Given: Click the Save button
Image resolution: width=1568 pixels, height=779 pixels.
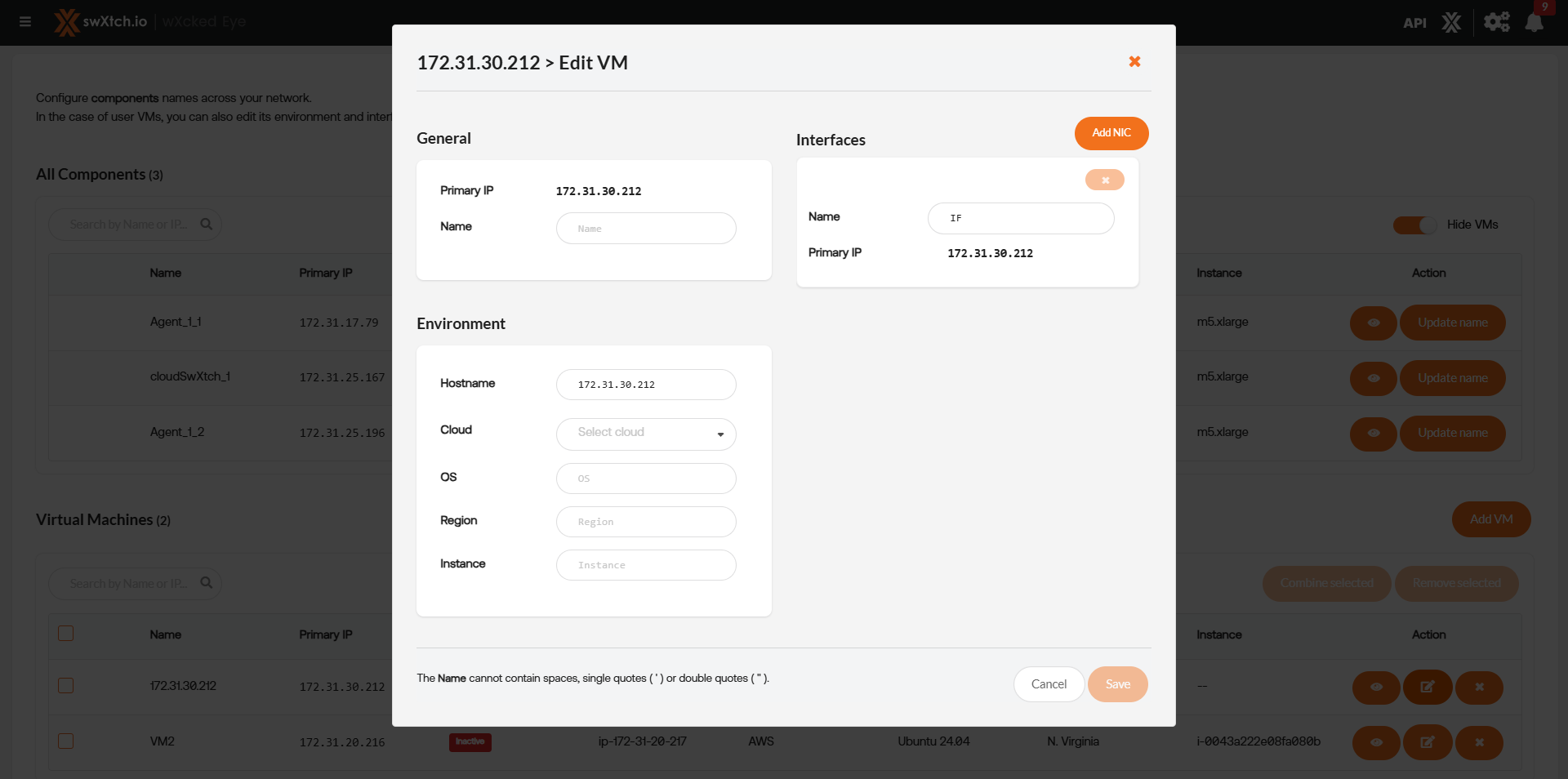Looking at the screenshot, I should point(1117,684).
